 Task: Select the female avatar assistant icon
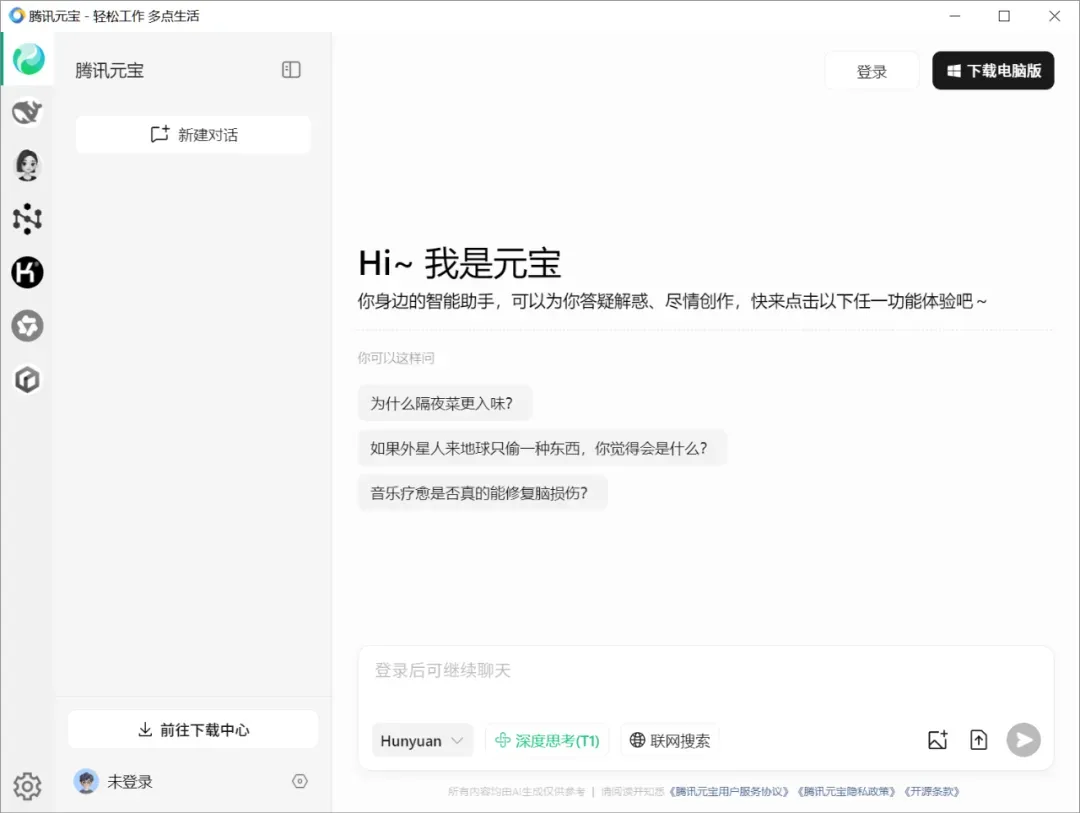click(x=28, y=165)
